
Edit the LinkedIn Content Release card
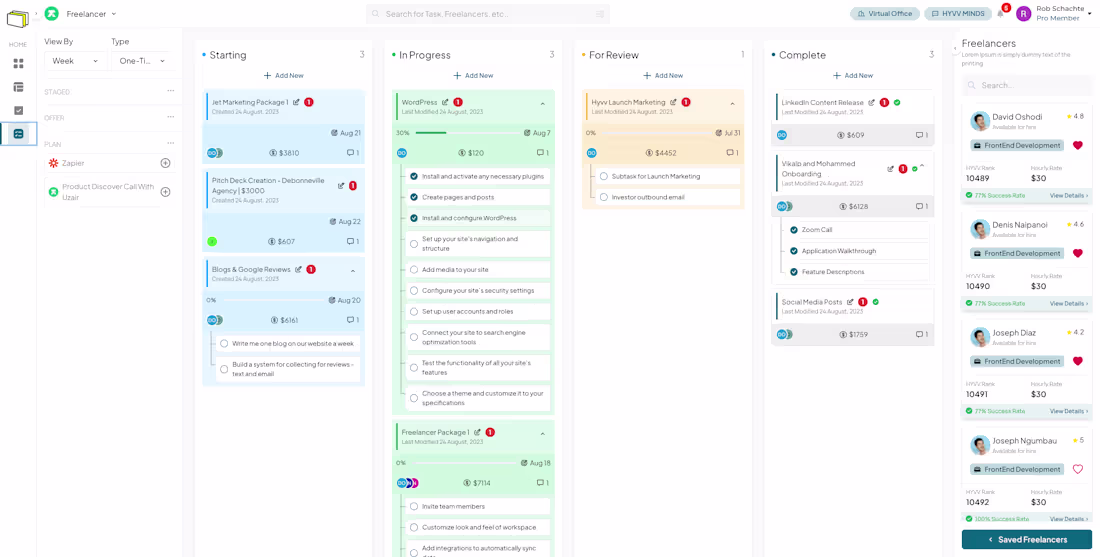click(x=871, y=102)
